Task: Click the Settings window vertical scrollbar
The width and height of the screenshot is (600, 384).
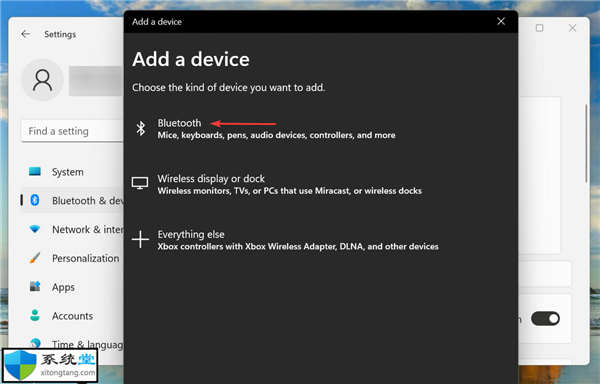Action: 586,143
